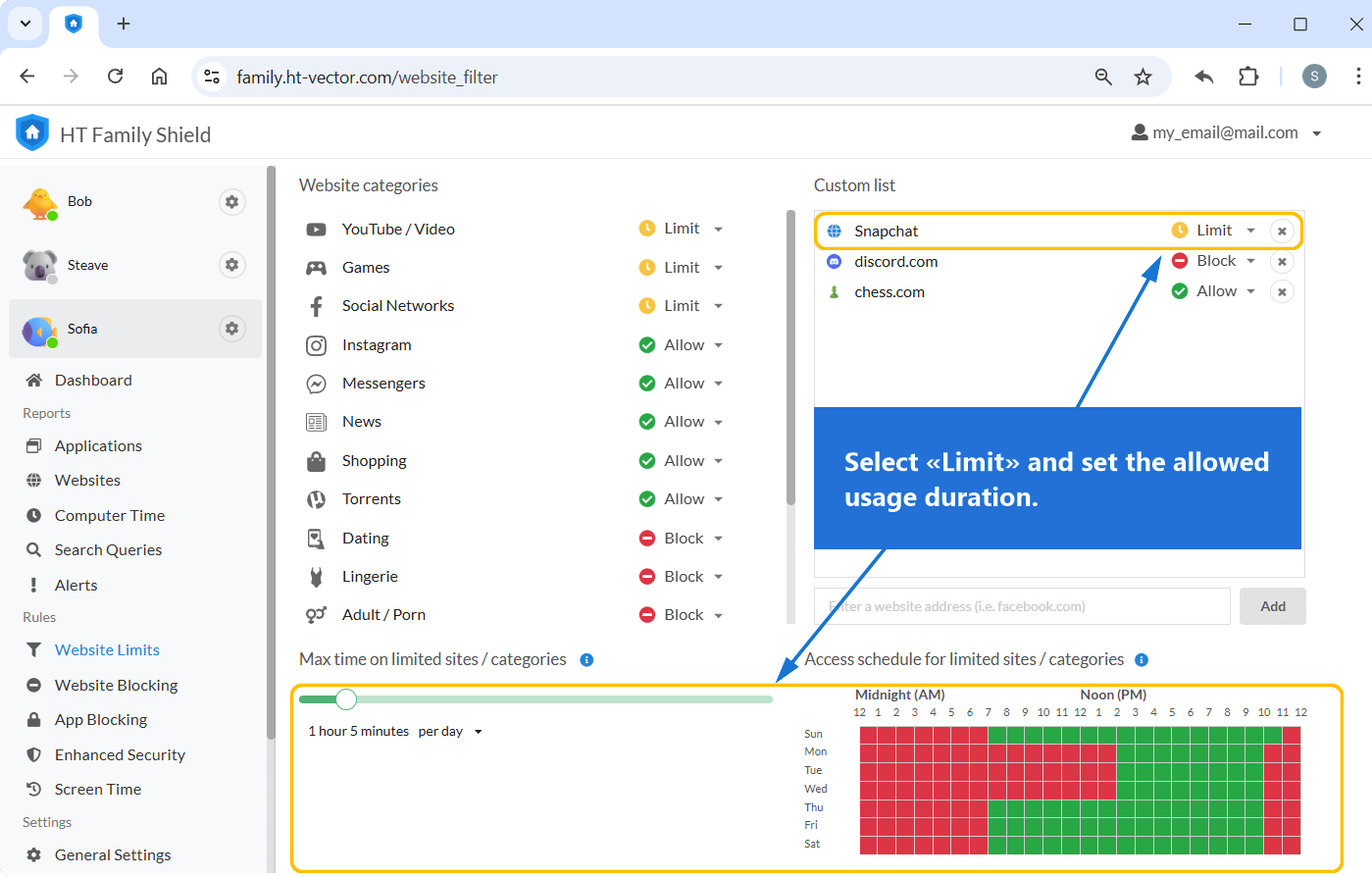Open Social Networks Limit dropdown
Screen dimensions: 1372x877
[682, 305]
